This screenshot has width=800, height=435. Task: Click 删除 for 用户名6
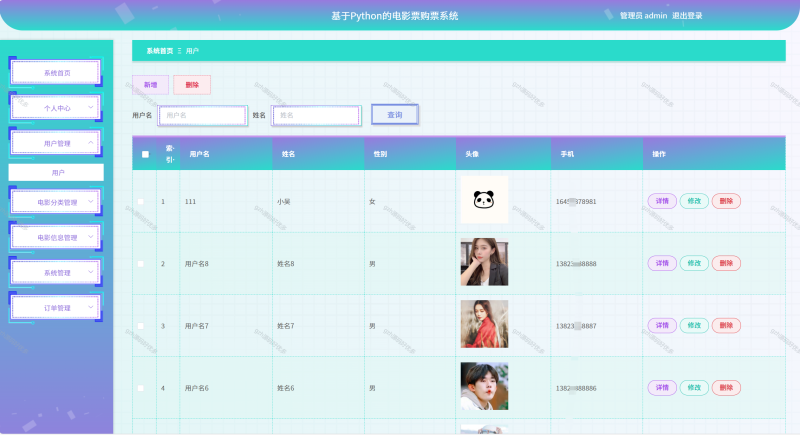(x=726, y=388)
